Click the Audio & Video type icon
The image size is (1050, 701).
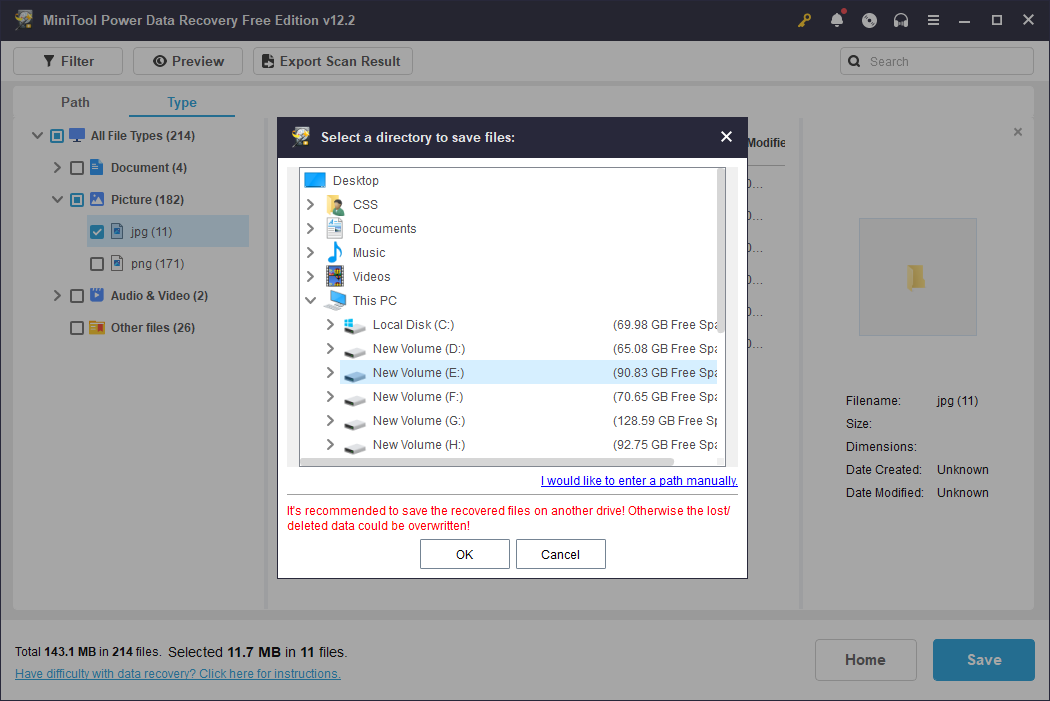coord(97,295)
